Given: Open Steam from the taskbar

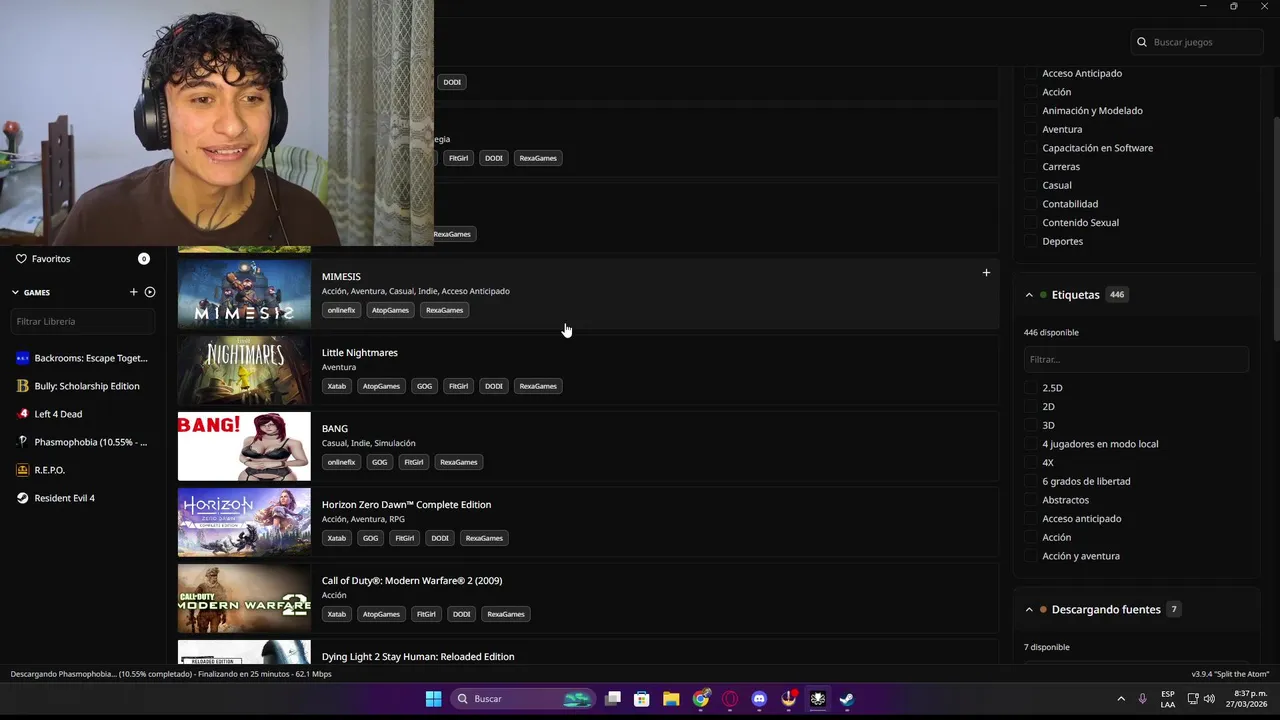Looking at the screenshot, I should pyautogui.click(x=847, y=699).
